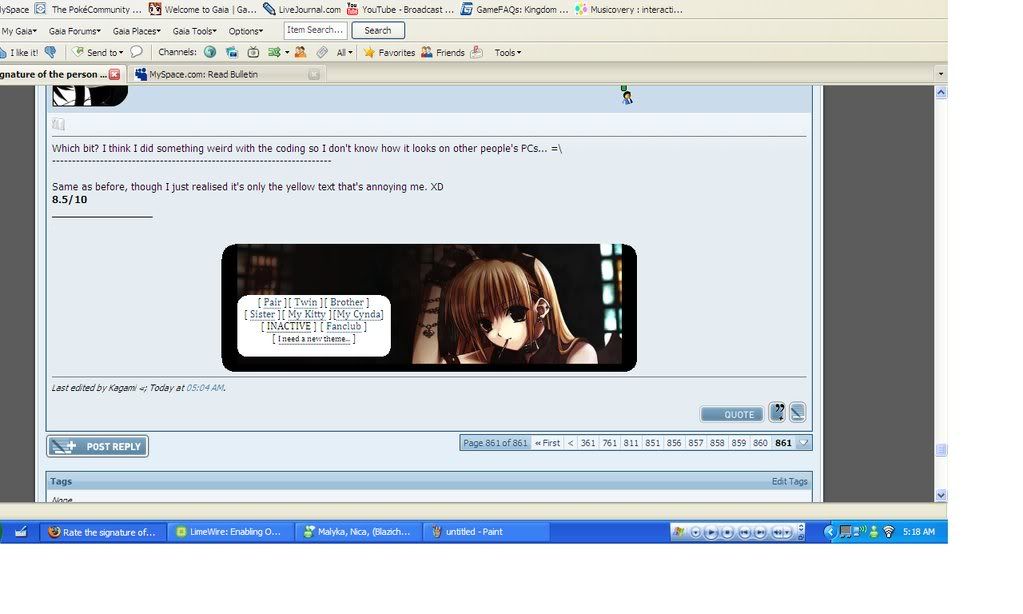
Task: Click the small post icon above the message
Action: pos(58,124)
